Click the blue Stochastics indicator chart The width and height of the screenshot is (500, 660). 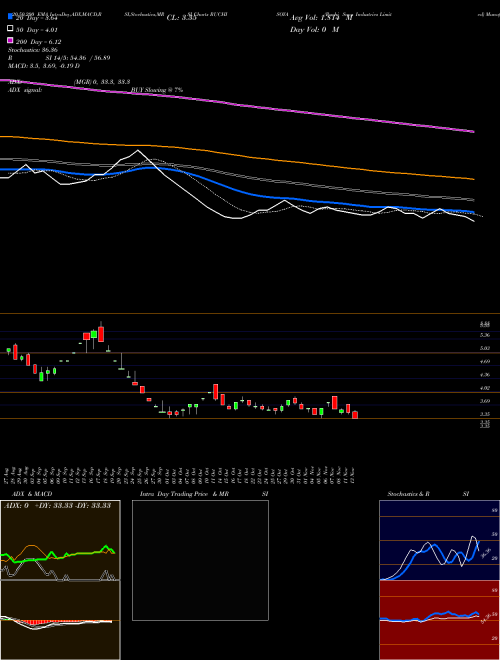pos(439,540)
